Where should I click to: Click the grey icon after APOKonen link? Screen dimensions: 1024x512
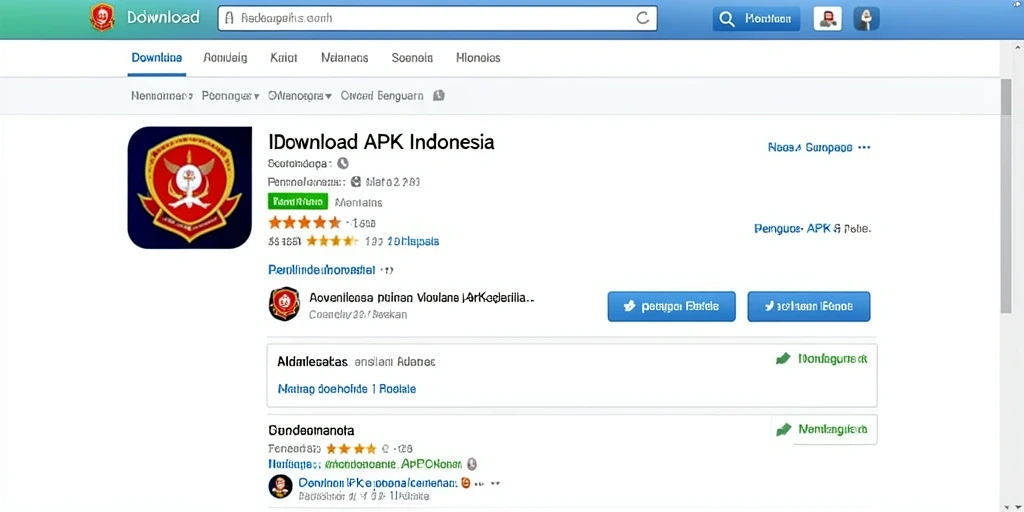[472, 464]
